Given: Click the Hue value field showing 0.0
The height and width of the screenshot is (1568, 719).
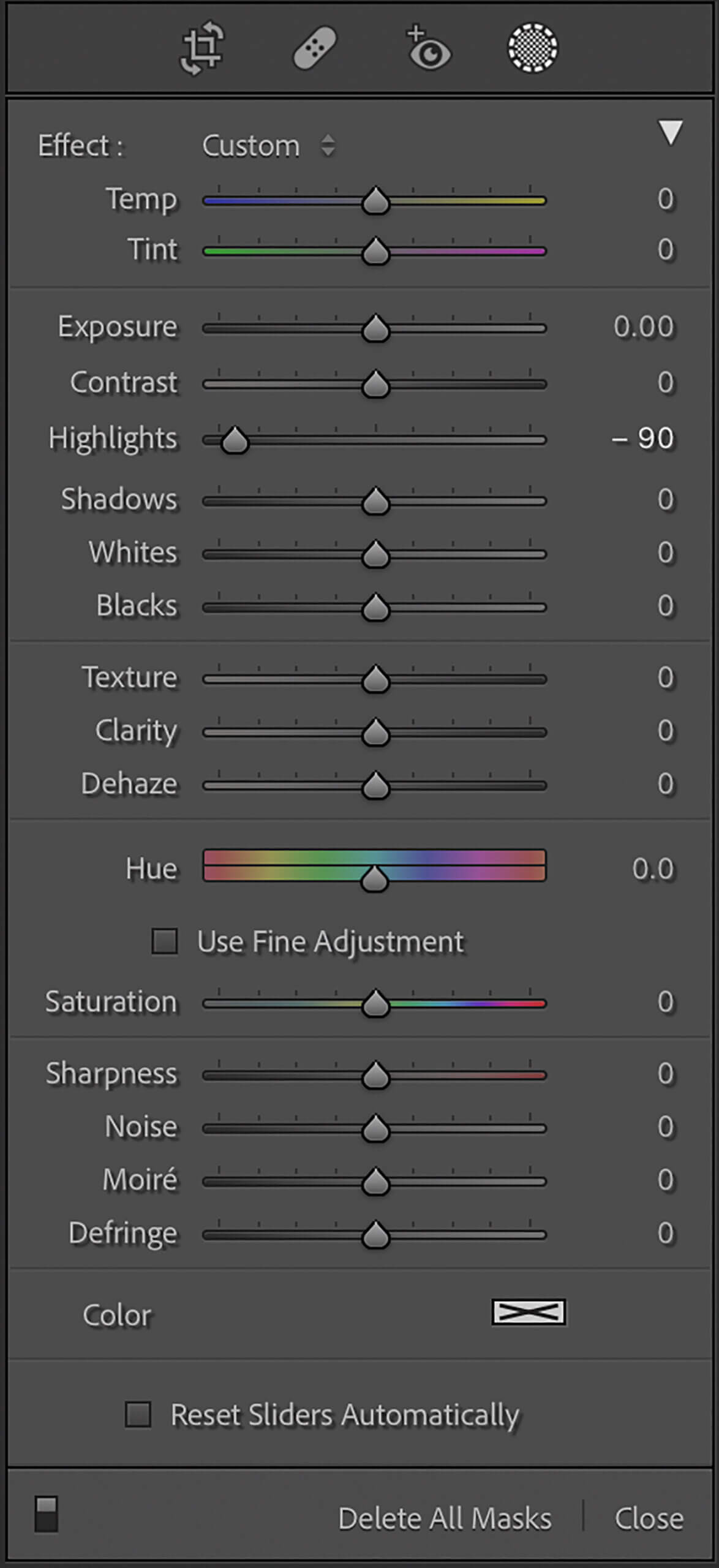Looking at the screenshot, I should click(653, 869).
